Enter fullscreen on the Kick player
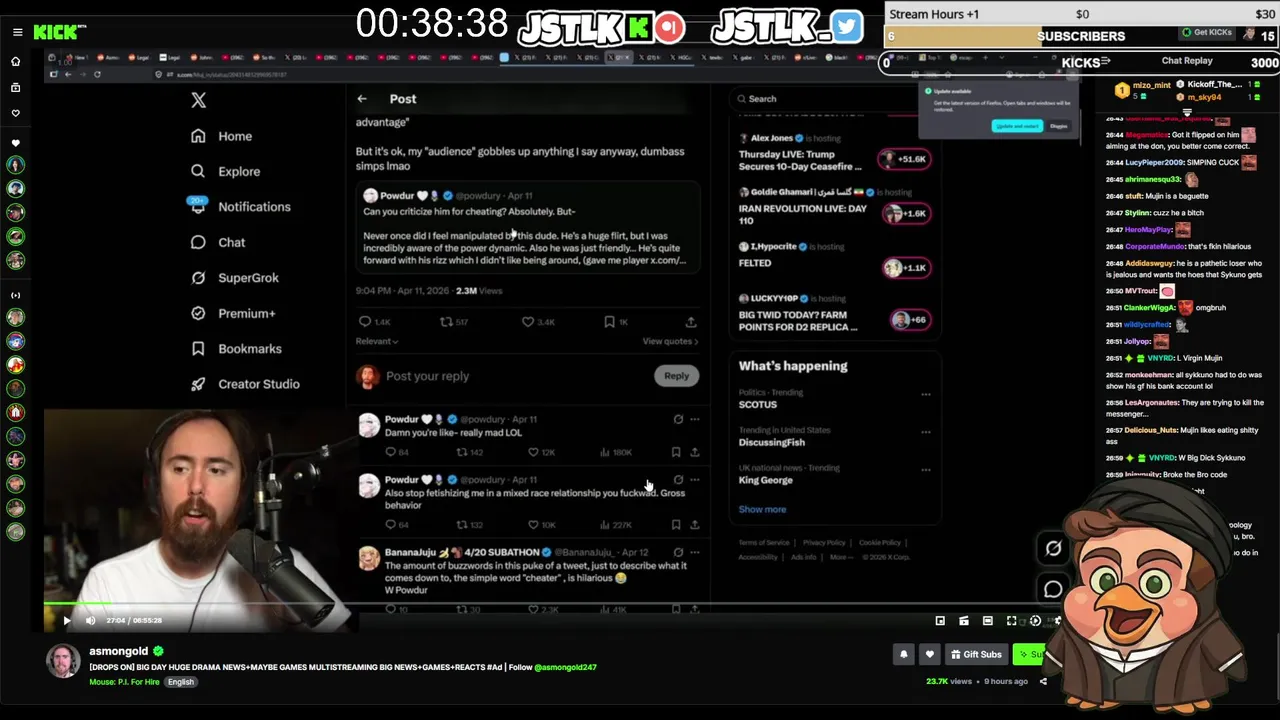Image resolution: width=1280 pixels, height=720 pixels. [1011, 621]
